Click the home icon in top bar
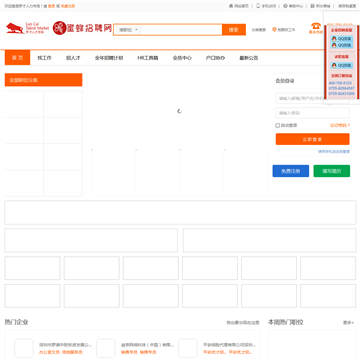Viewport: 360px width, 360px height. point(231,6)
